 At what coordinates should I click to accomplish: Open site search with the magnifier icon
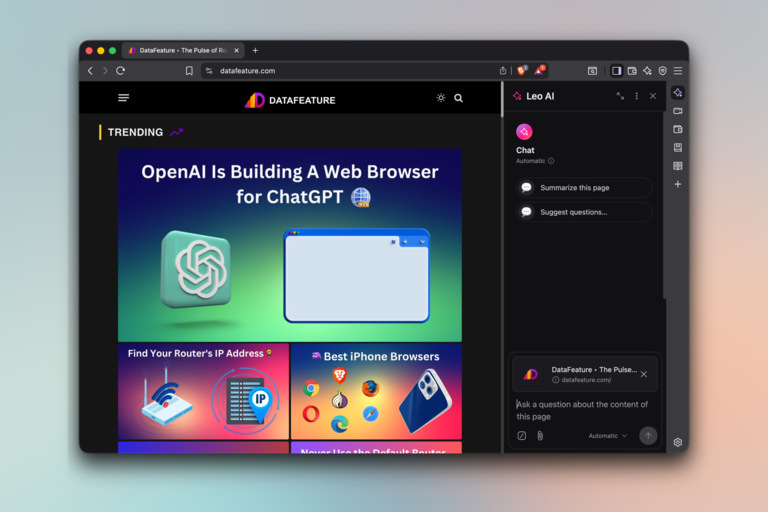pos(458,98)
